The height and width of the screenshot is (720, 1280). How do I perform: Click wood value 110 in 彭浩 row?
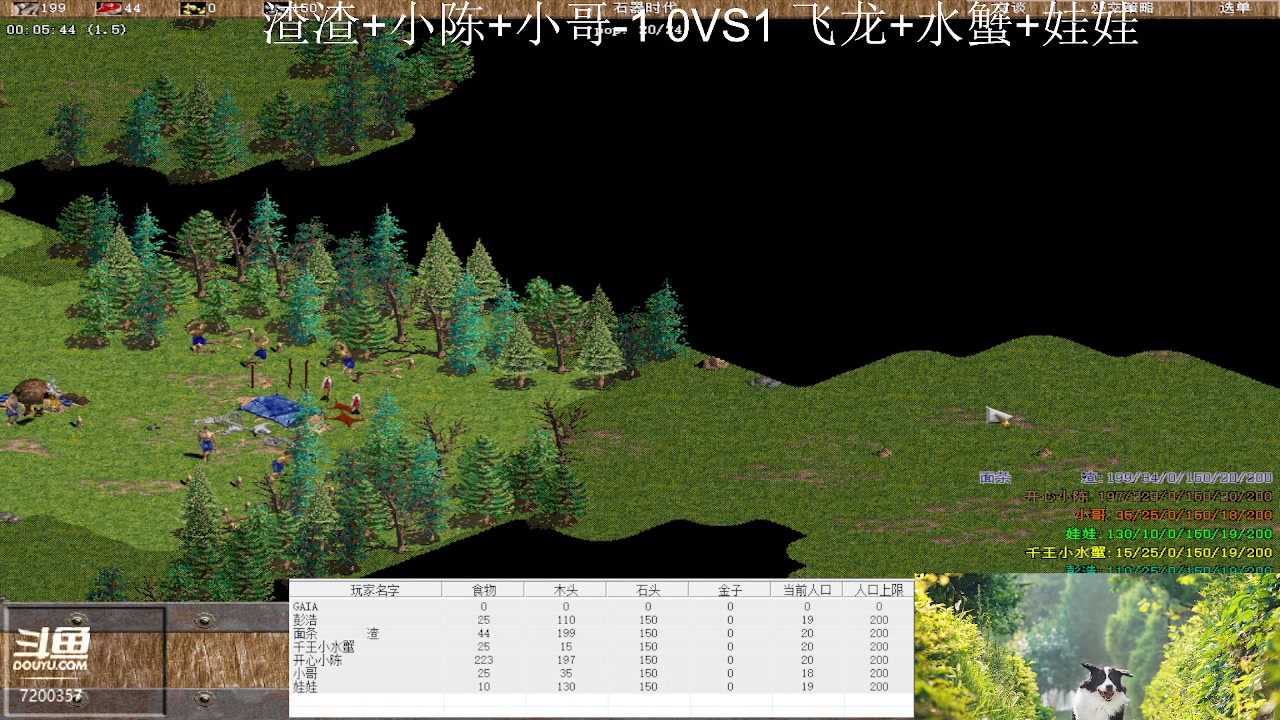pos(566,620)
